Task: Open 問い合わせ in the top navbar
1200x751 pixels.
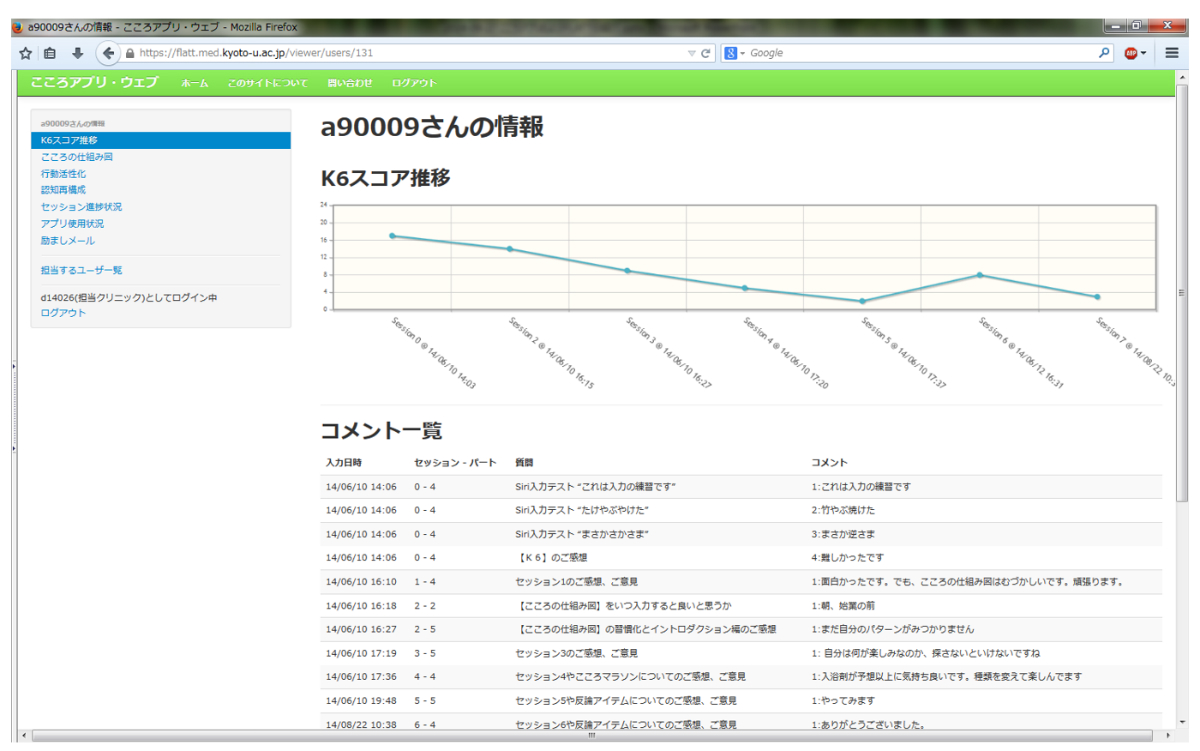Action: pos(350,83)
